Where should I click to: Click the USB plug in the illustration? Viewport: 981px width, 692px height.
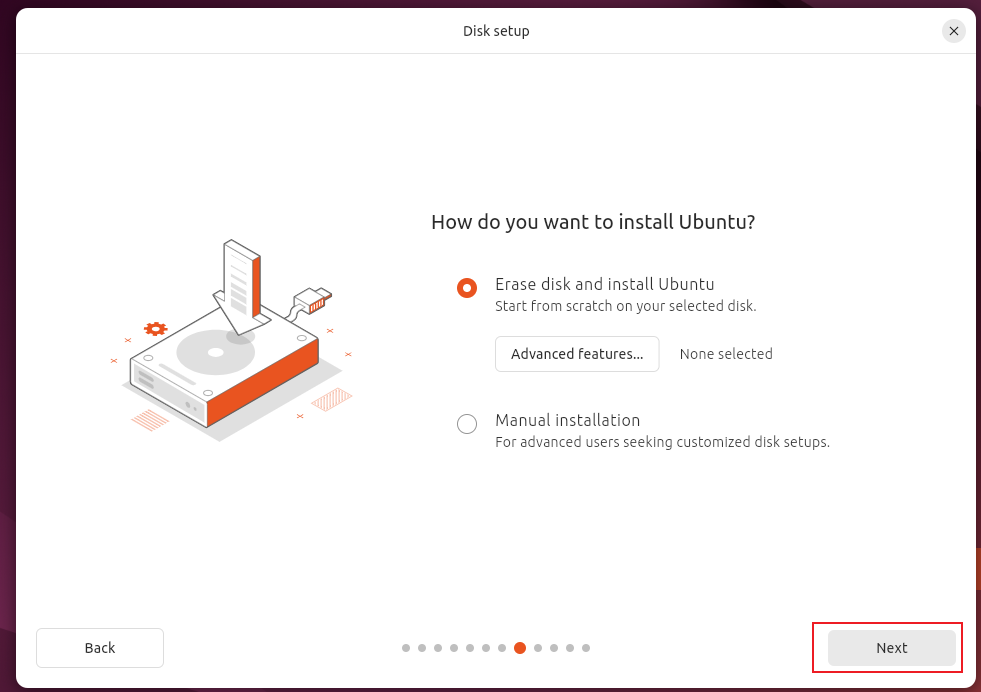tap(314, 299)
